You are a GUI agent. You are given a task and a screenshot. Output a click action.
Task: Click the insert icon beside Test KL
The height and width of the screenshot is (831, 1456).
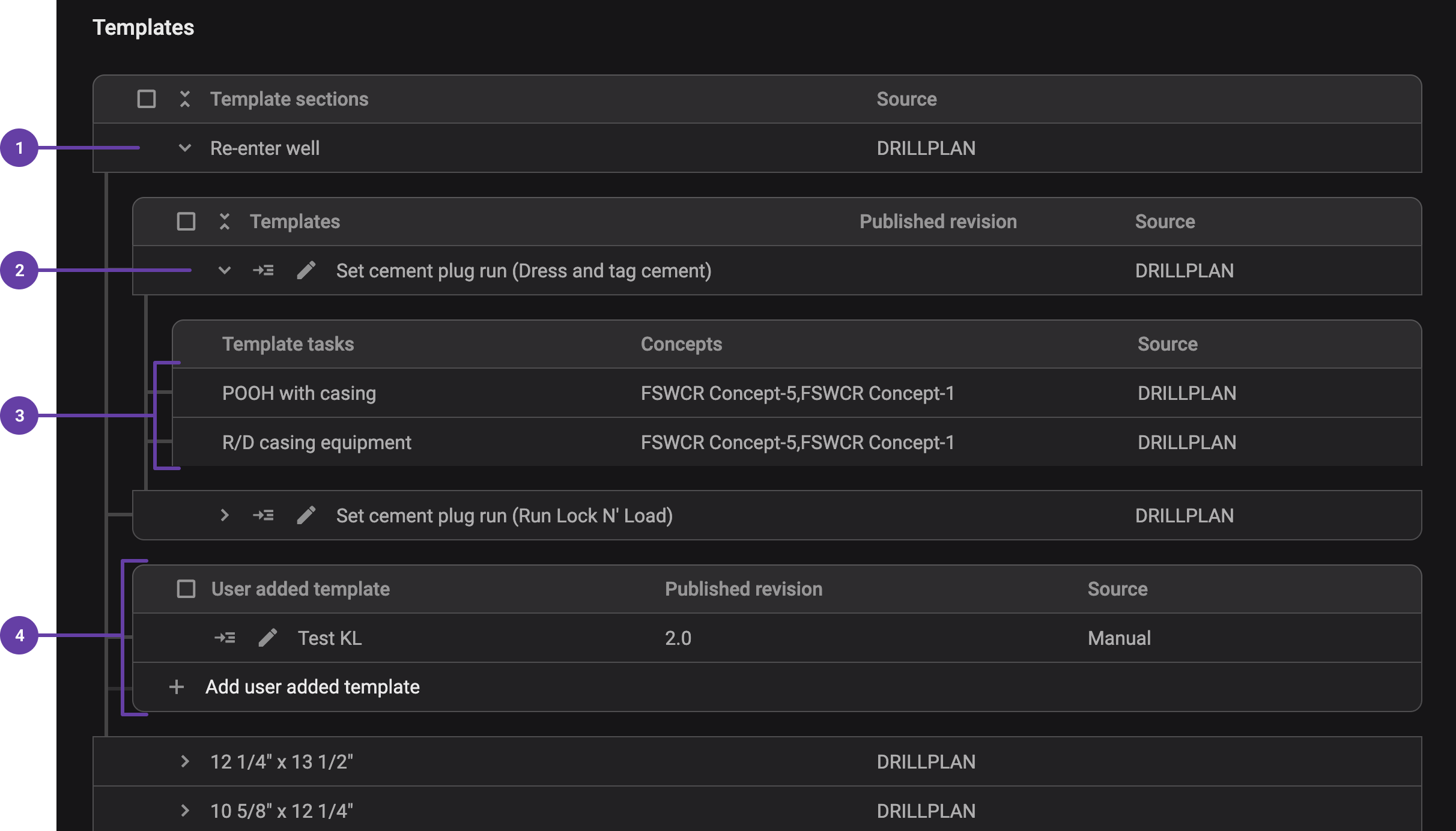pos(225,638)
